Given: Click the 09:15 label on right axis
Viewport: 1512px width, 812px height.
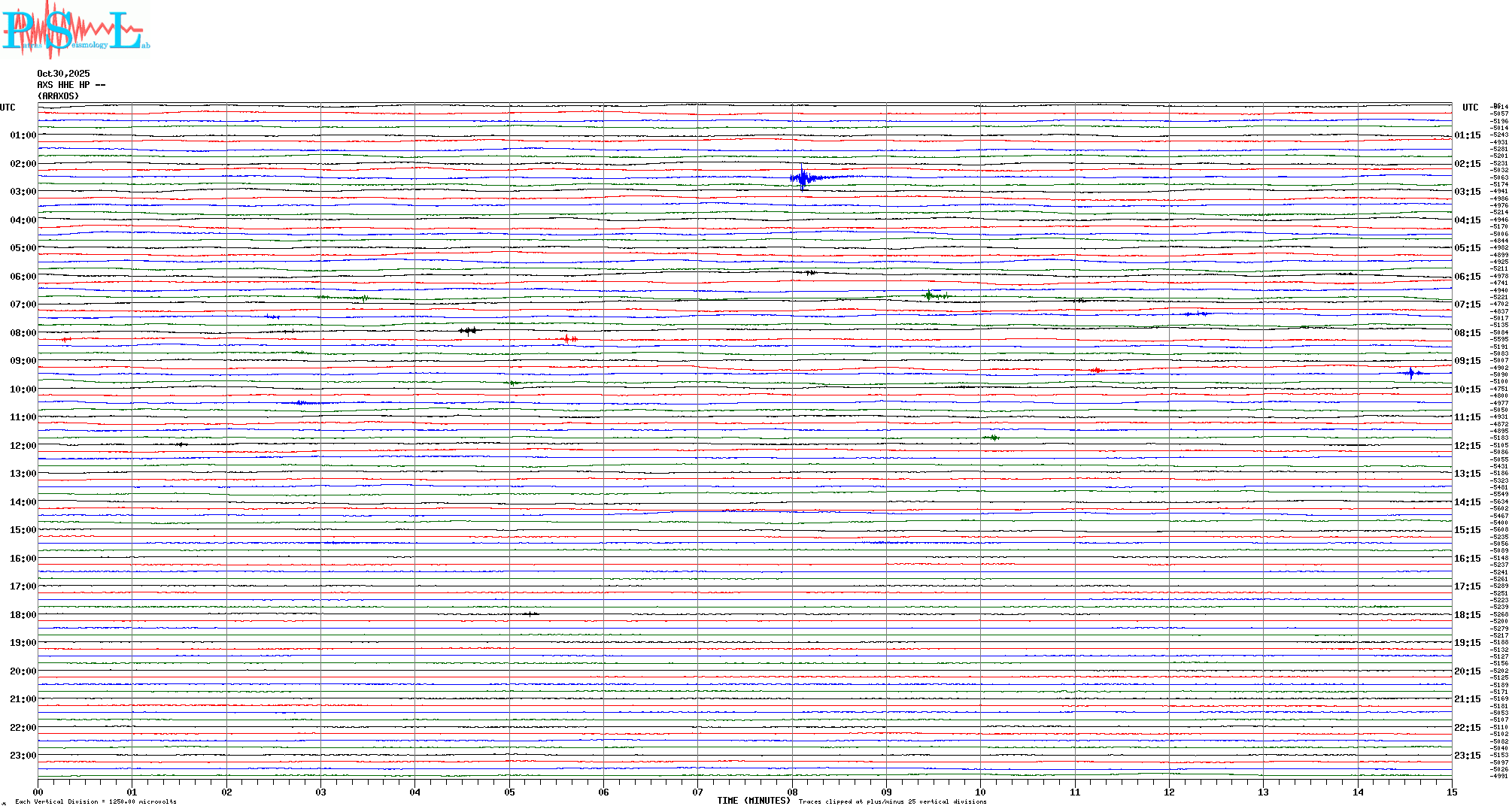Looking at the screenshot, I should click(1467, 361).
